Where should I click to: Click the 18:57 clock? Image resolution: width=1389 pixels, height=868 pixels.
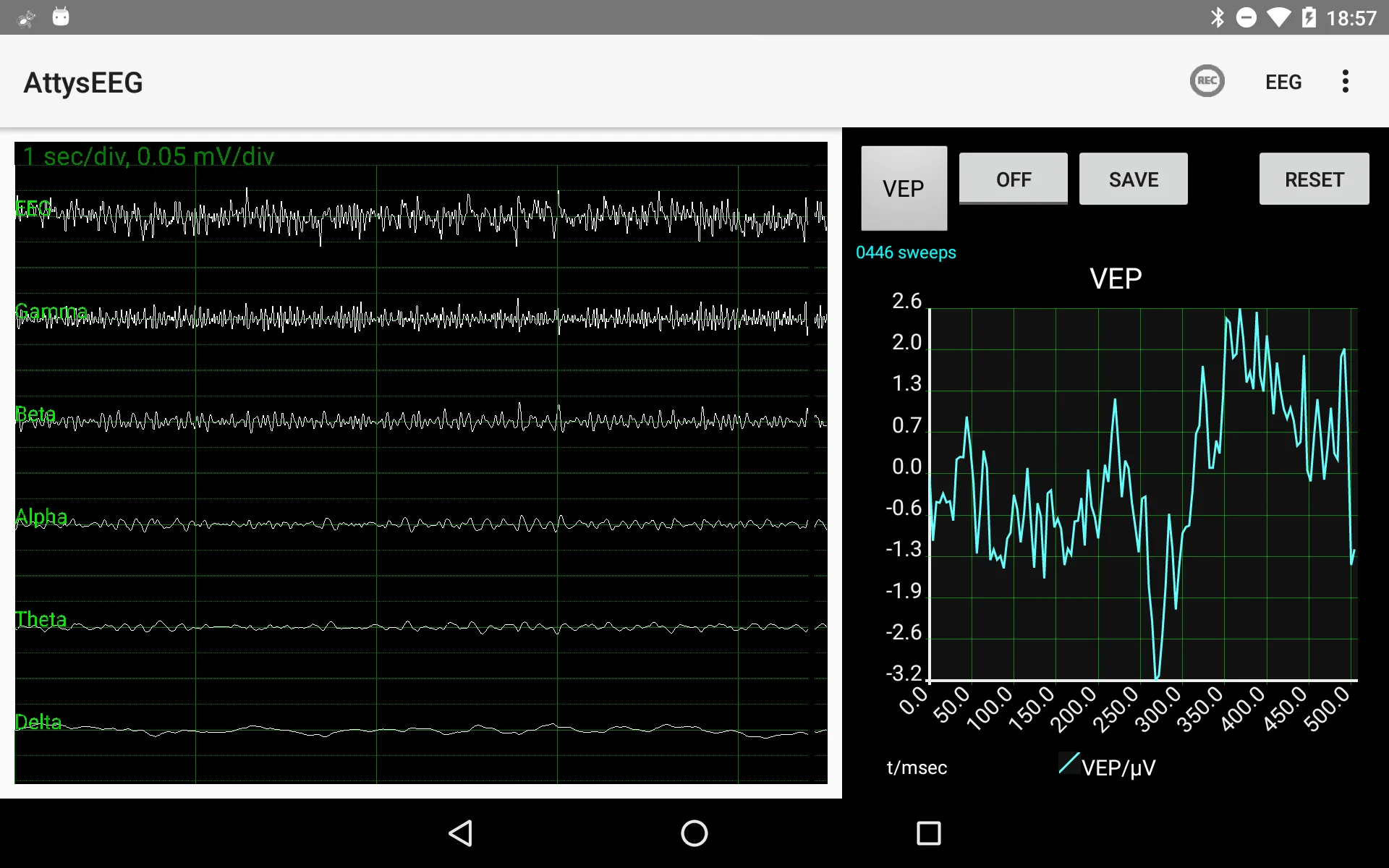pos(1351,18)
